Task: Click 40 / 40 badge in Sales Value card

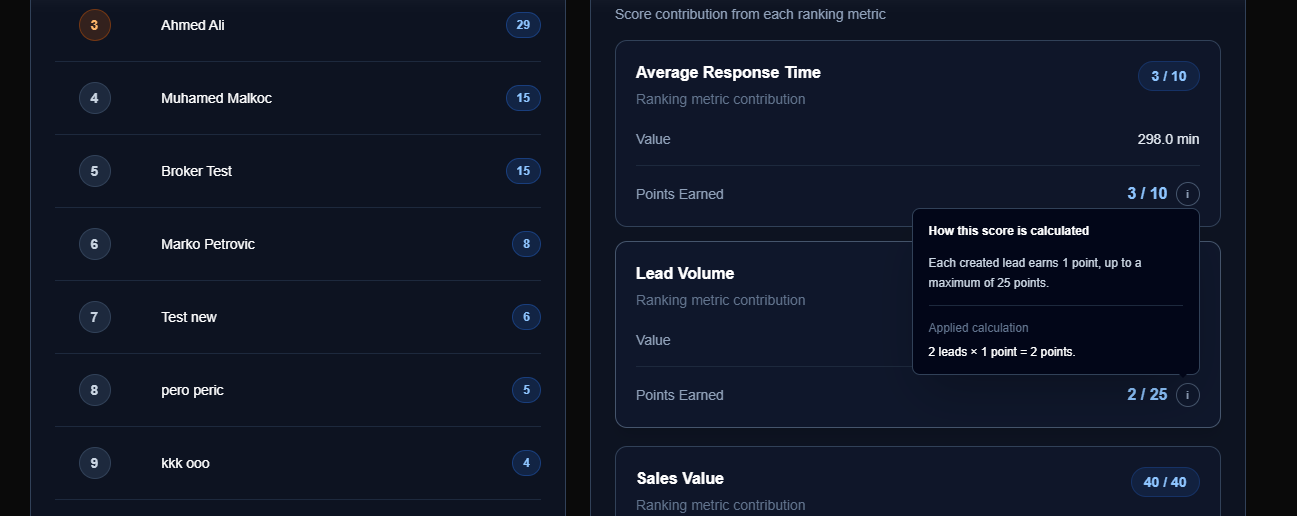Action: (1165, 482)
